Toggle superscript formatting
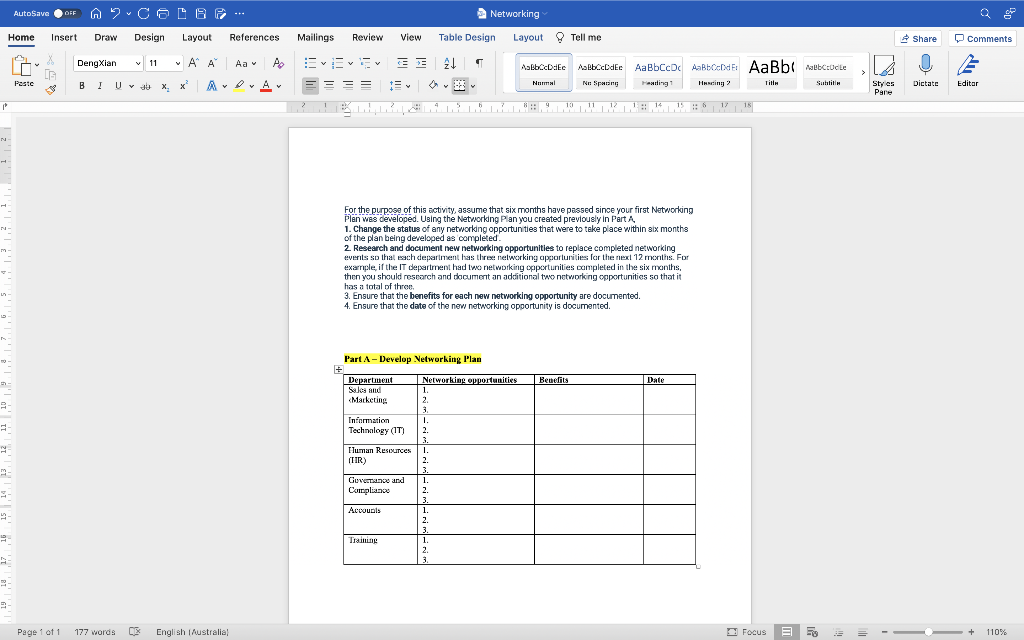Screen dimensions: 1024x640 click(184, 86)
